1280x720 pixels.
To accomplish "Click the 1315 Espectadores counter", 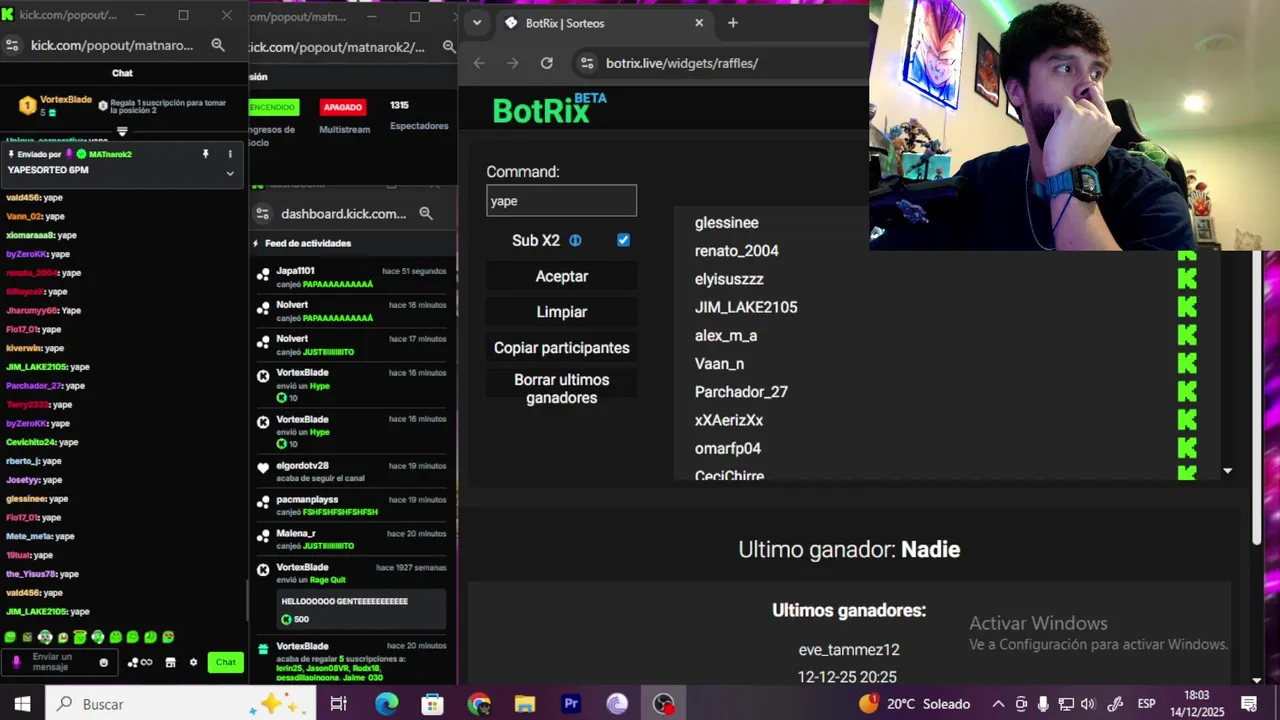I will click(419, 115).
